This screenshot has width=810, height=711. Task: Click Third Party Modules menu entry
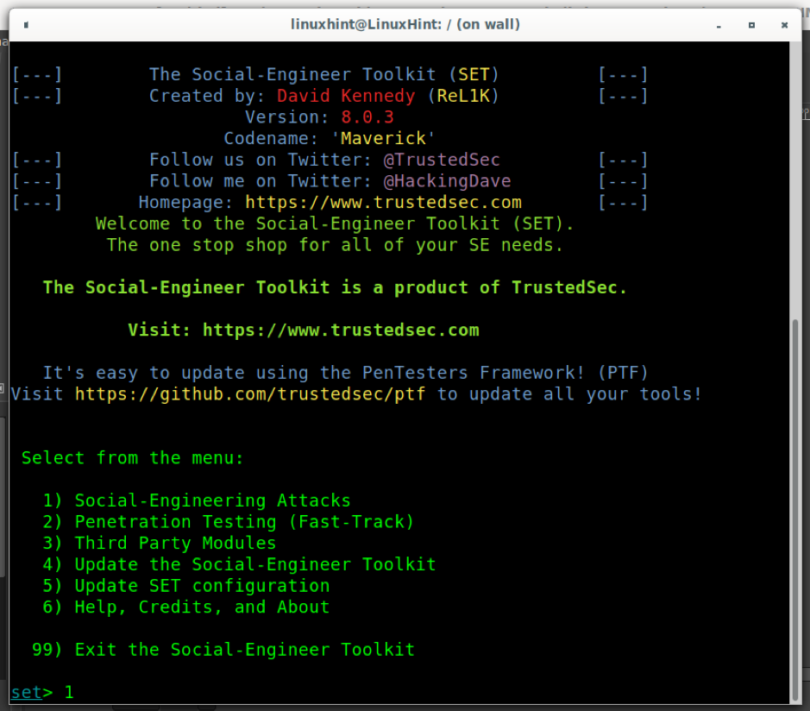(x=175, y=543)
